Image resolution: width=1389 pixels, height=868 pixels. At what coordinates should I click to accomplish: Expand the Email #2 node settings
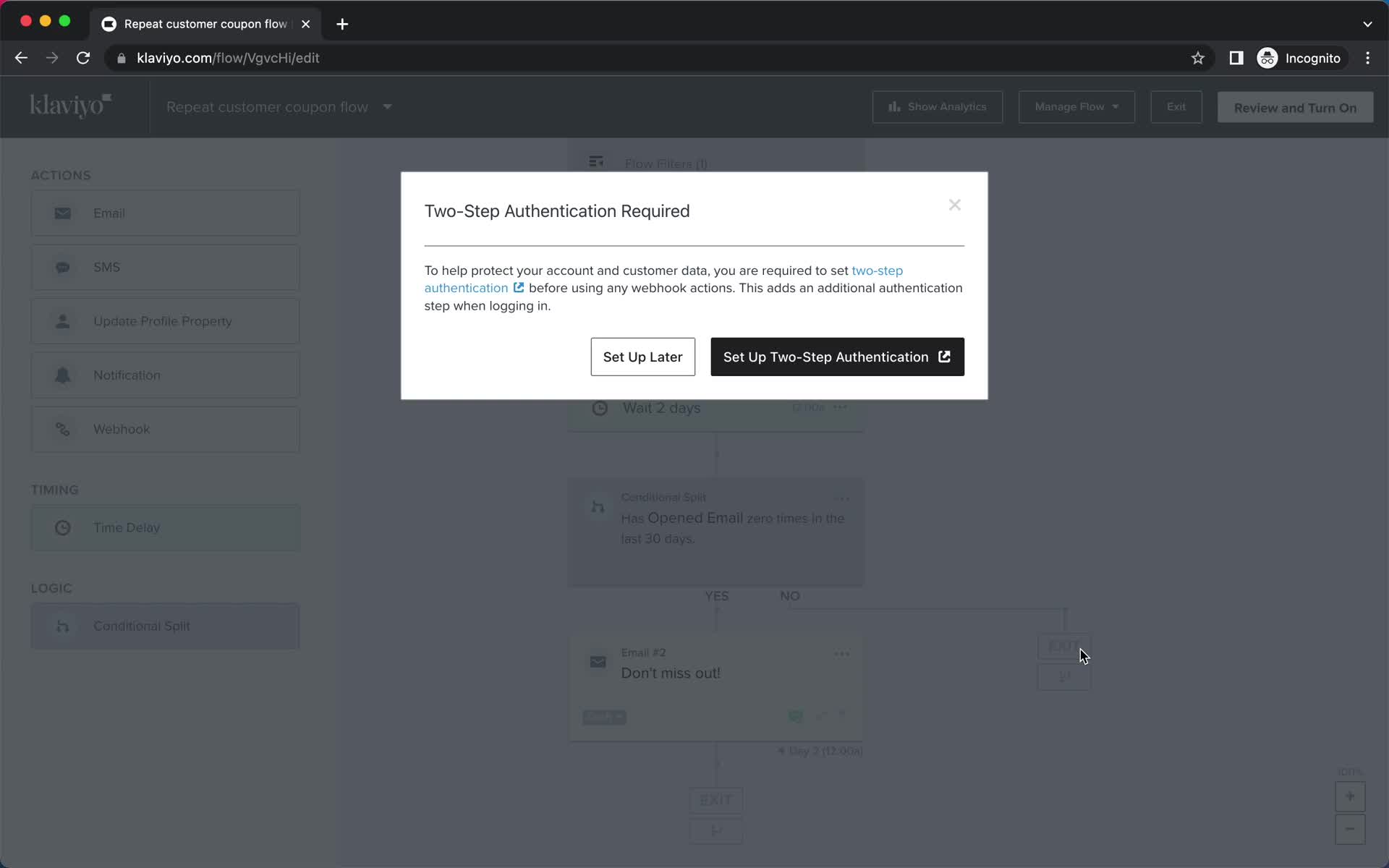pos(841,653)
